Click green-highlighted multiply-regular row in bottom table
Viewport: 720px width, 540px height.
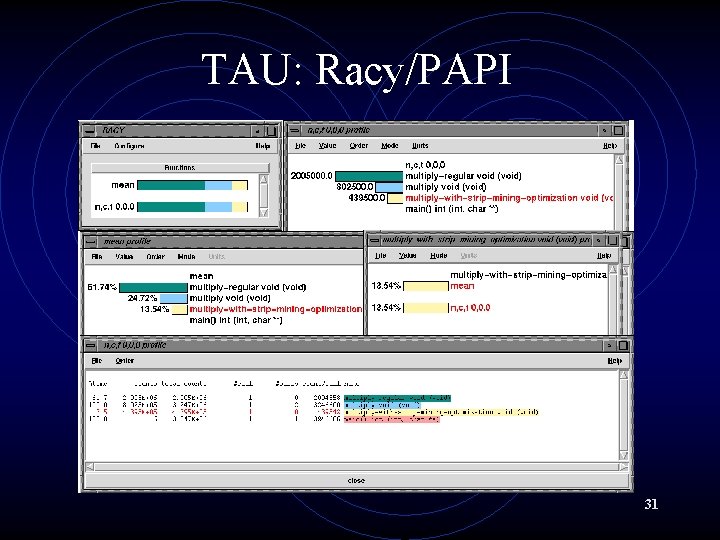397,398
